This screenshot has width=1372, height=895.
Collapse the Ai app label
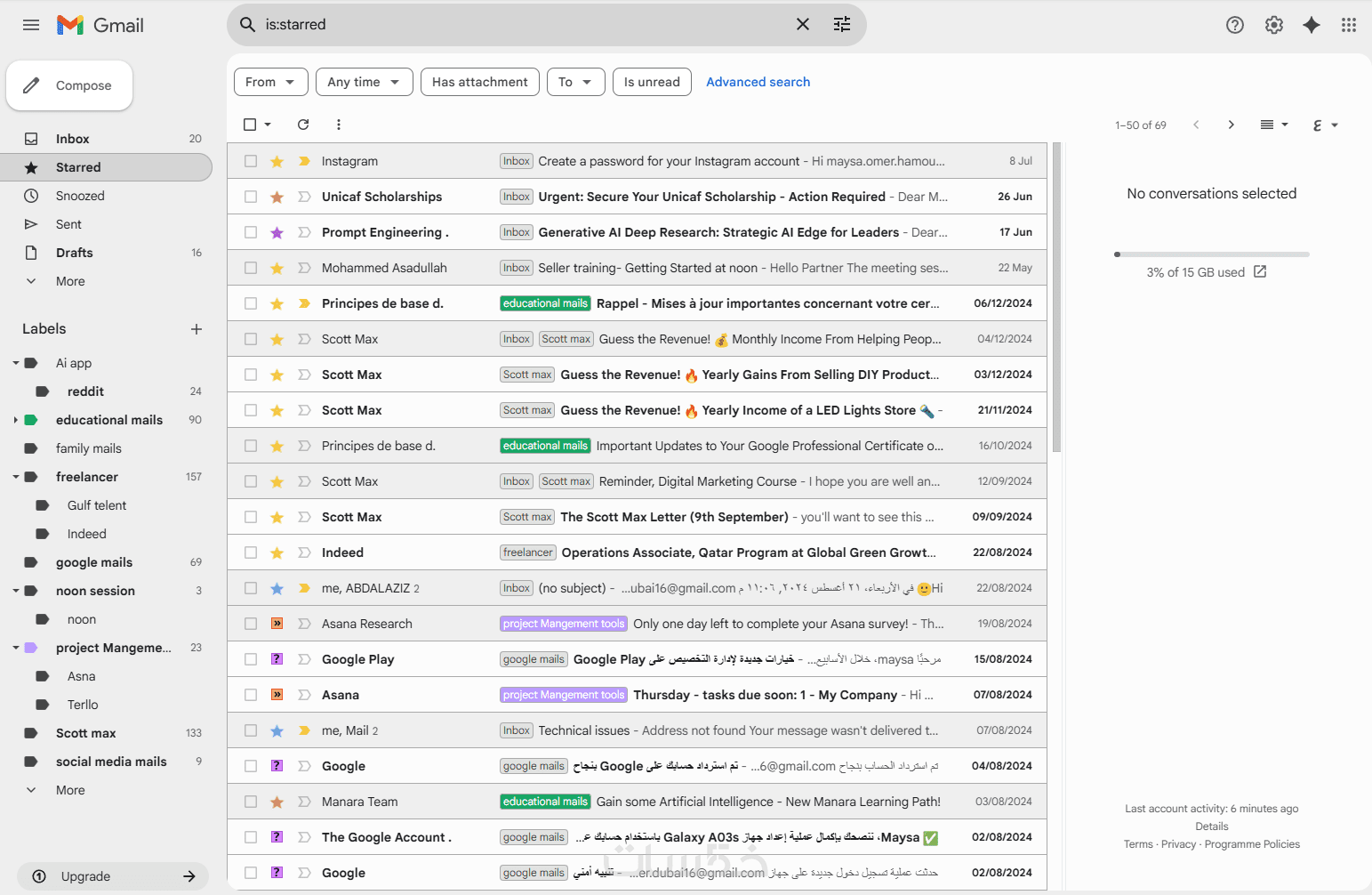(x=16, y=363)
